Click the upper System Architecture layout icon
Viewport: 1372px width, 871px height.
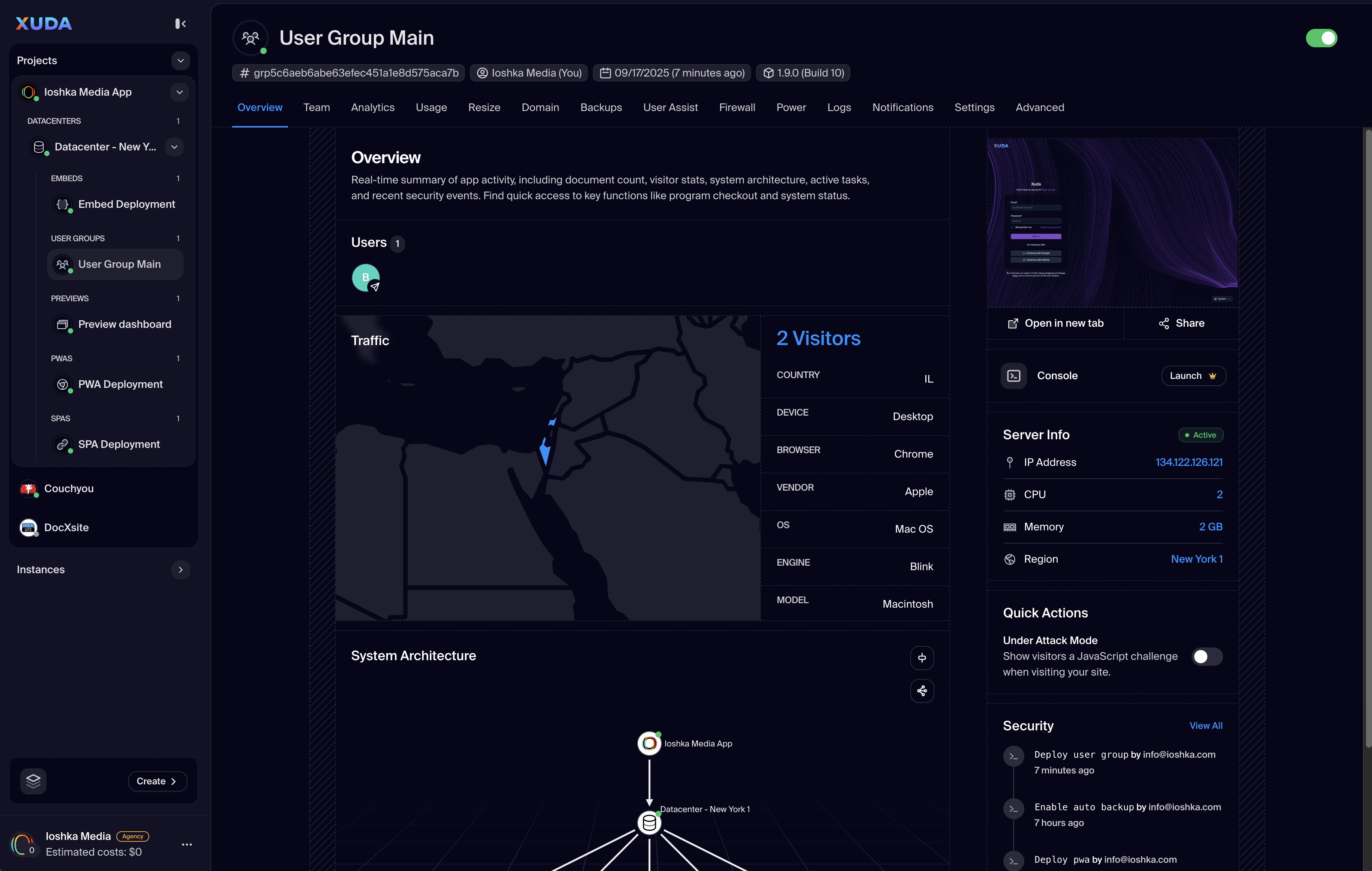(921, 658)
